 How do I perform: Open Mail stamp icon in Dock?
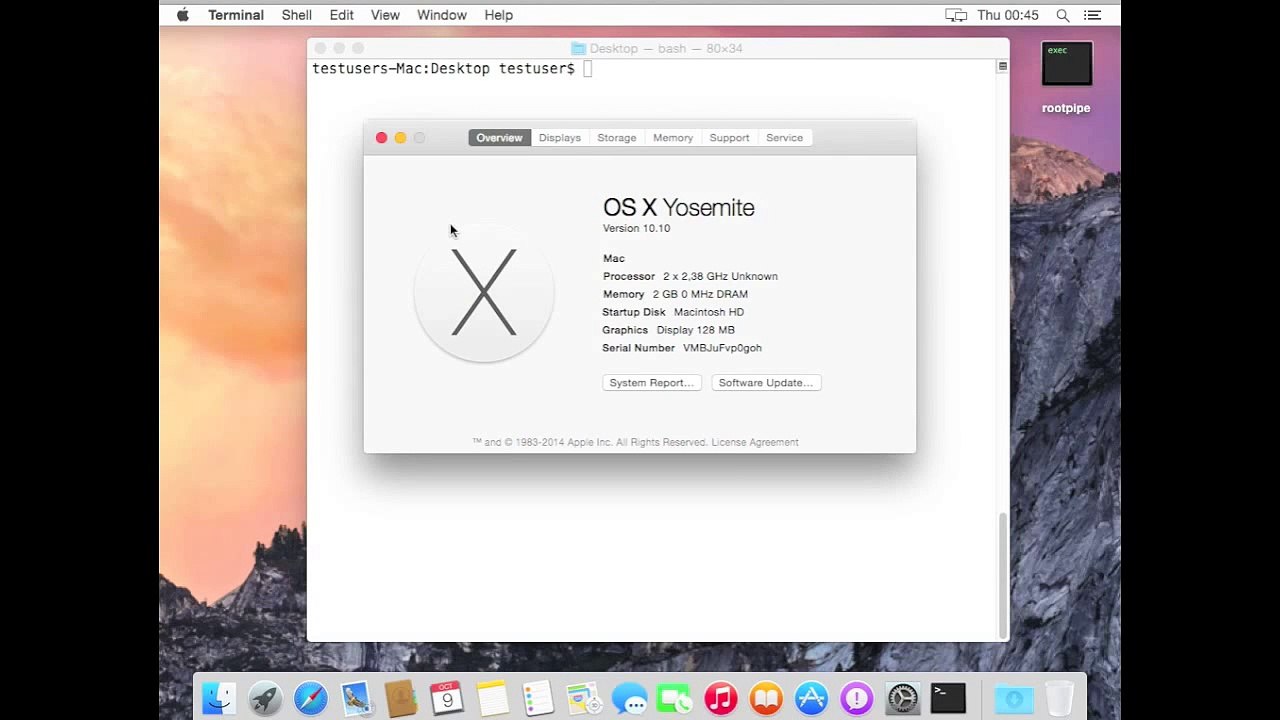(356, 698)
